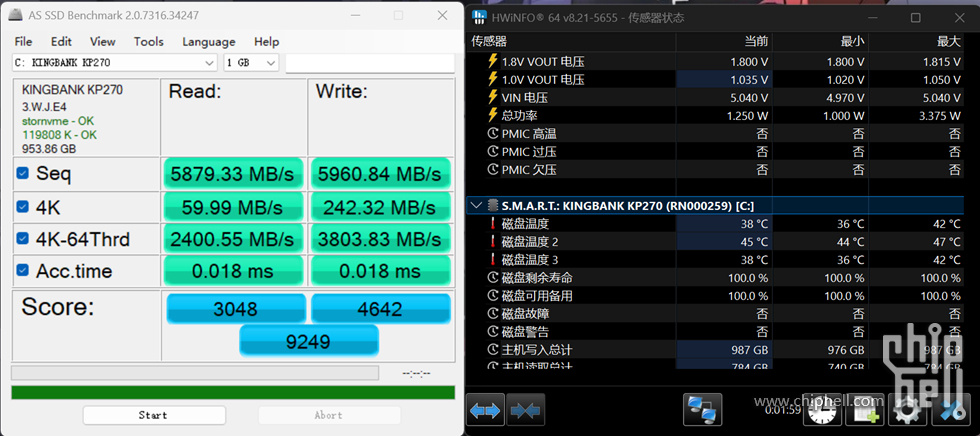Open the Tools menu in AS SSD
Image resolution: width=980 pixels, height=436 pixels.
(x=149, y=42)
